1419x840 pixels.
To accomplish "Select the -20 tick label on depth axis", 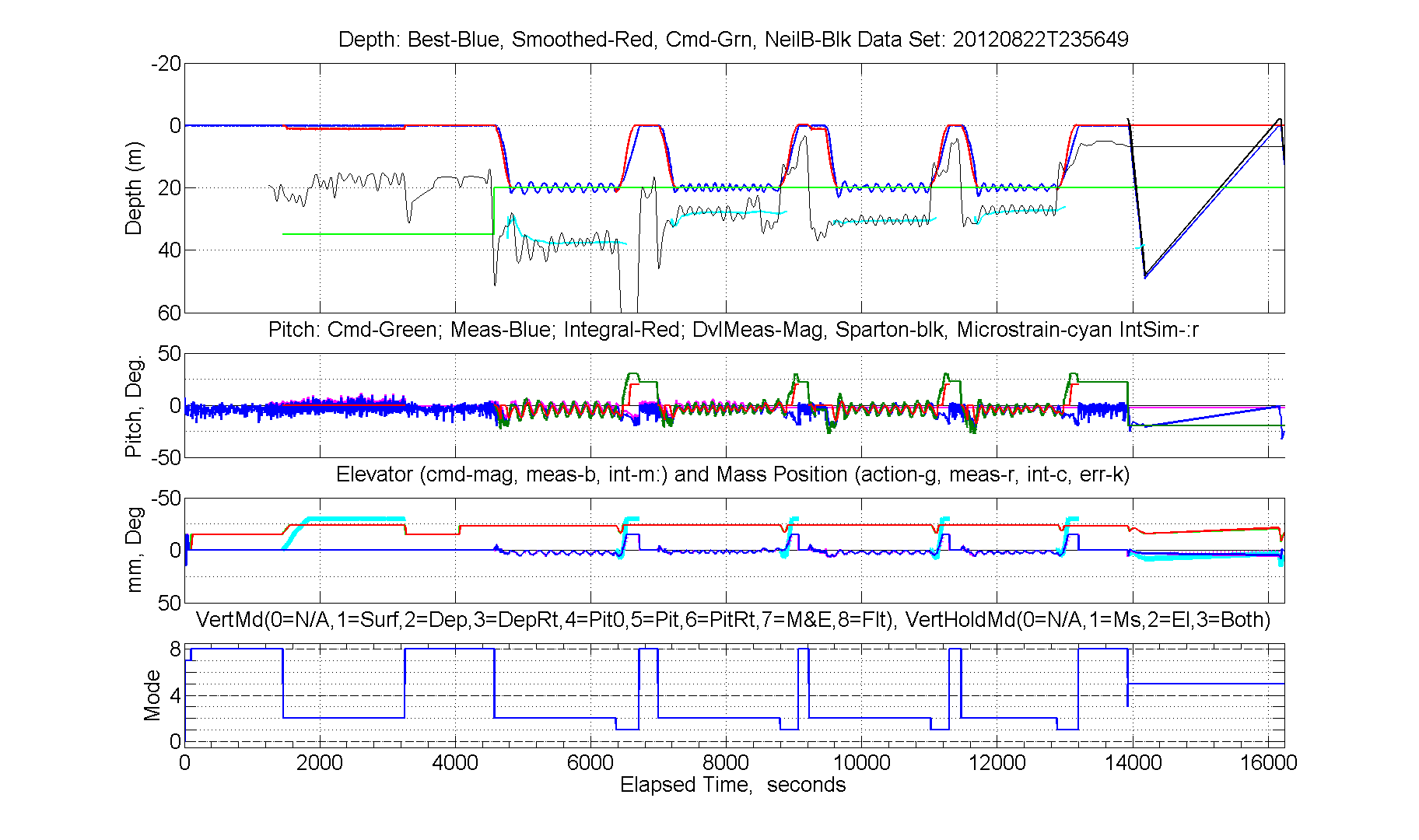I will [x=166, y=64].
